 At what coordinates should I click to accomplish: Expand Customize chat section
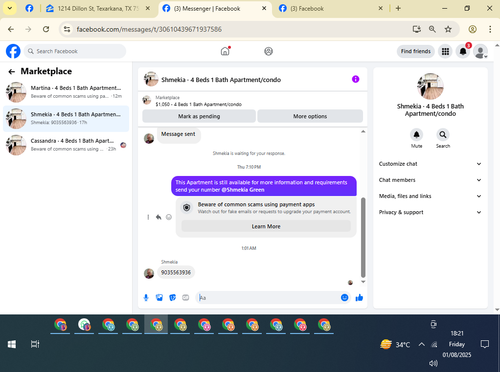click(430, 164)
